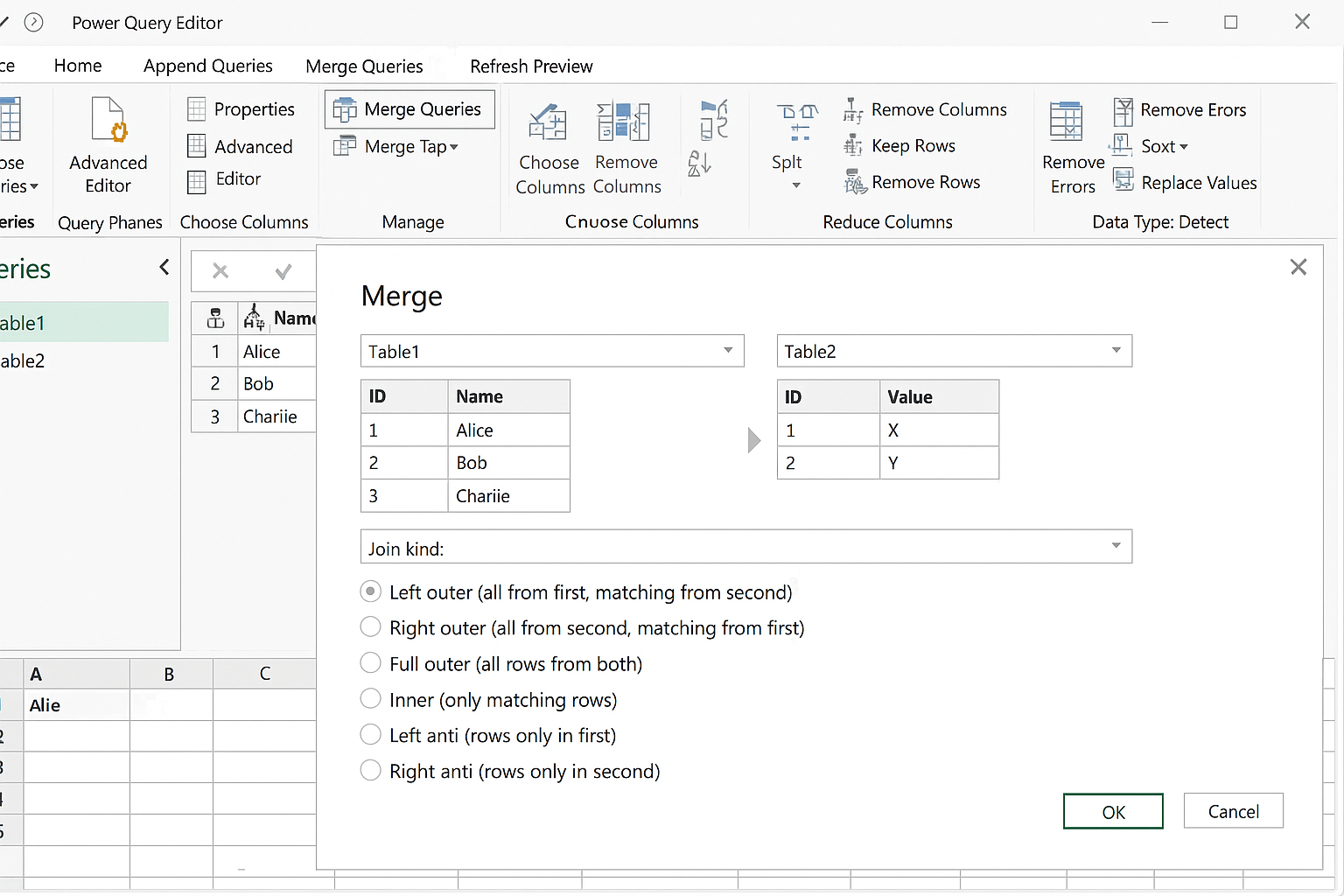The width and height of the screenshot is (1344, 896).
Task: Click the Advanced grid icon
Action: [197, 146]
